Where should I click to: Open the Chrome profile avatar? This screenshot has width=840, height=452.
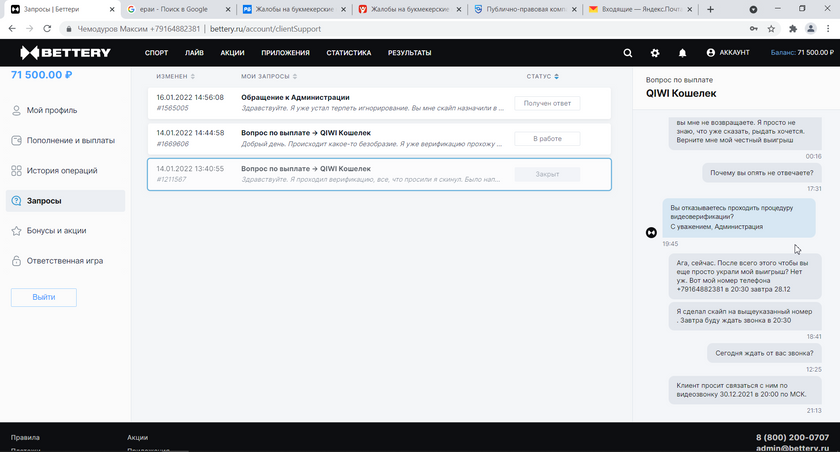[811, 29]
